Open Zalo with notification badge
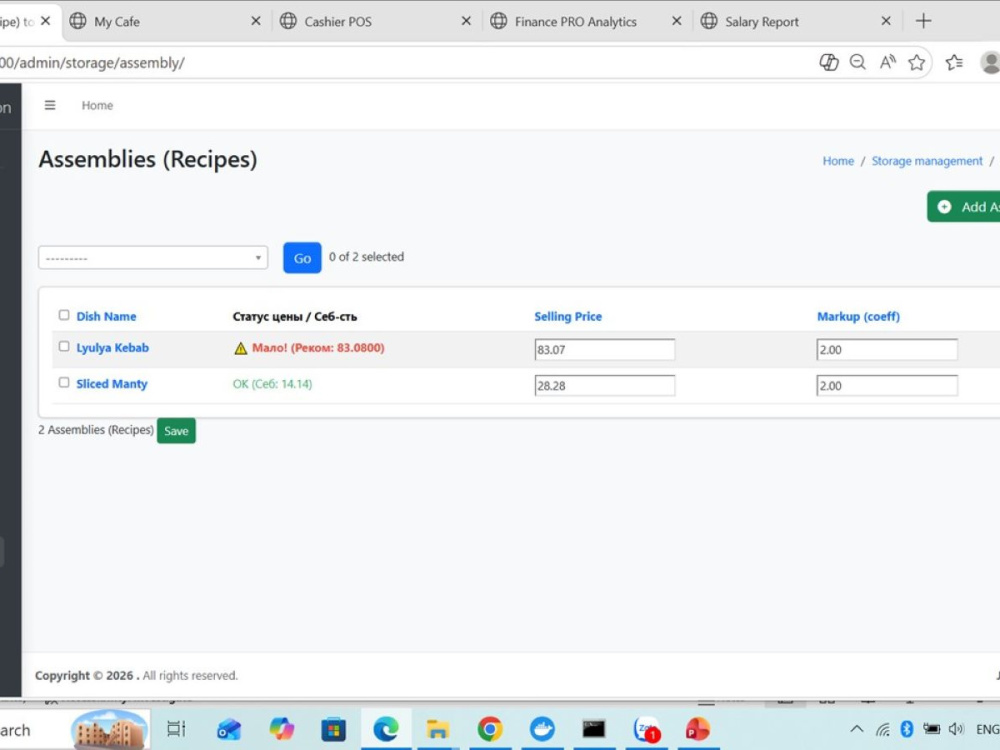 pyautogui.click(x=646, y=729)
